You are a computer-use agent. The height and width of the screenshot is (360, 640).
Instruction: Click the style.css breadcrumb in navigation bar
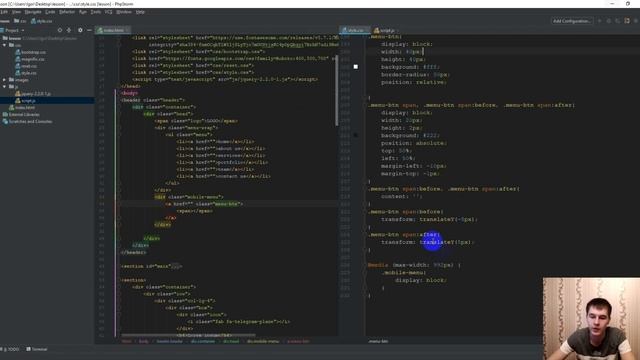pos(42,21)
